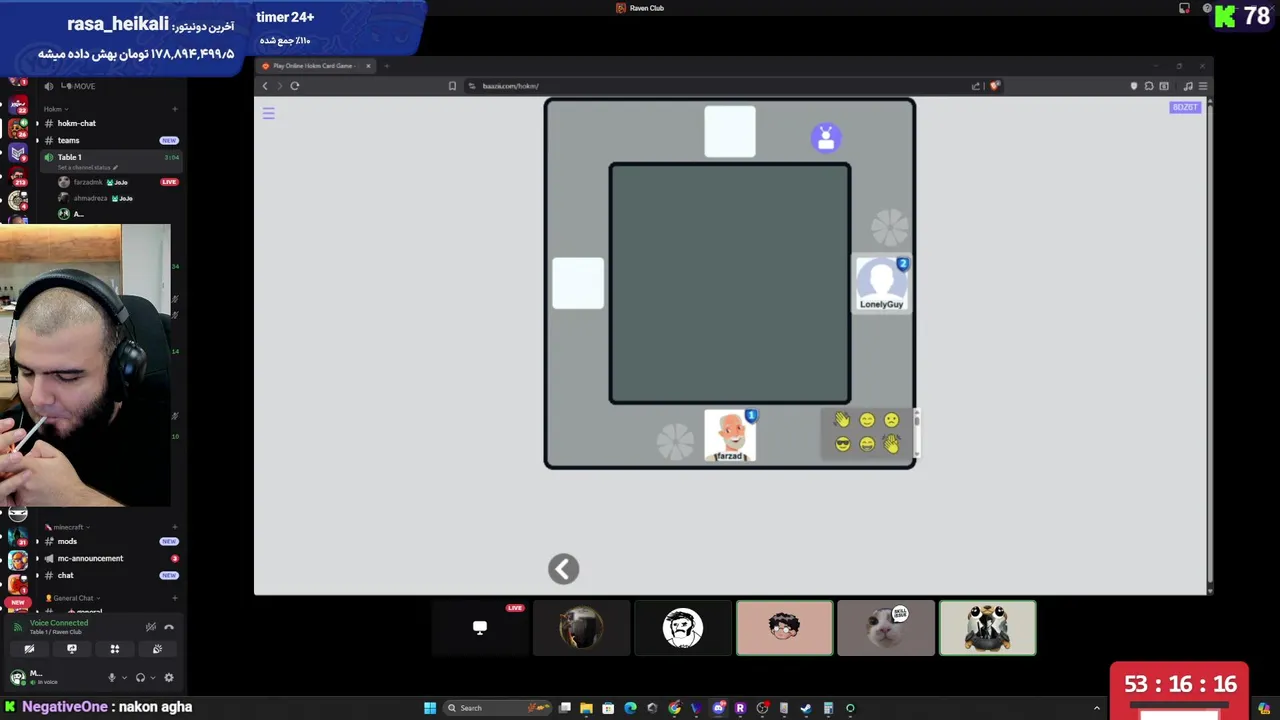The image size is (1280, 720).
Task: Click Set a channel status
Action: pyautogui.click(x=87, y=167)
